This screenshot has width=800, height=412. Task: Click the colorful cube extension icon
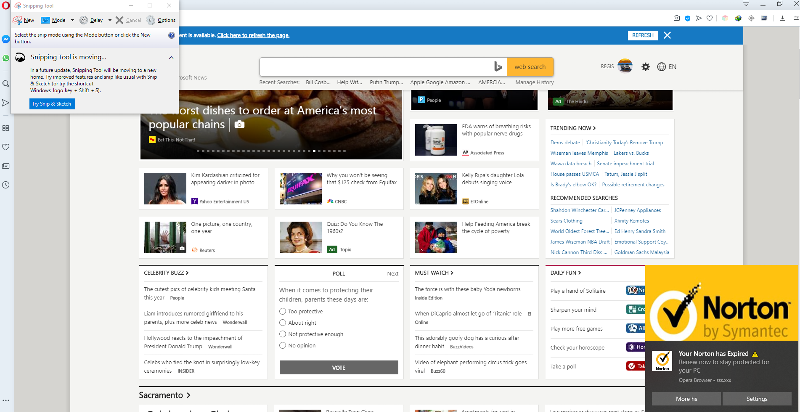pyautogui.click(x=724, y=18)
